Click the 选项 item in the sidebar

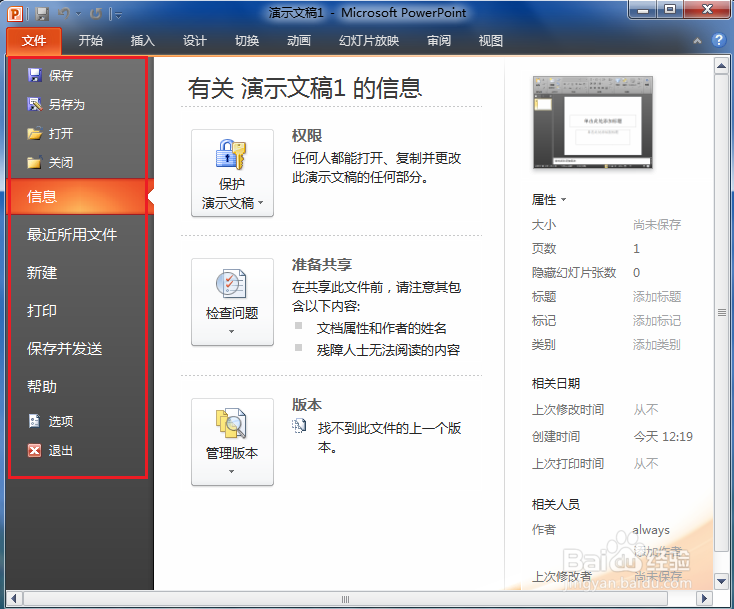click(51, 421)
